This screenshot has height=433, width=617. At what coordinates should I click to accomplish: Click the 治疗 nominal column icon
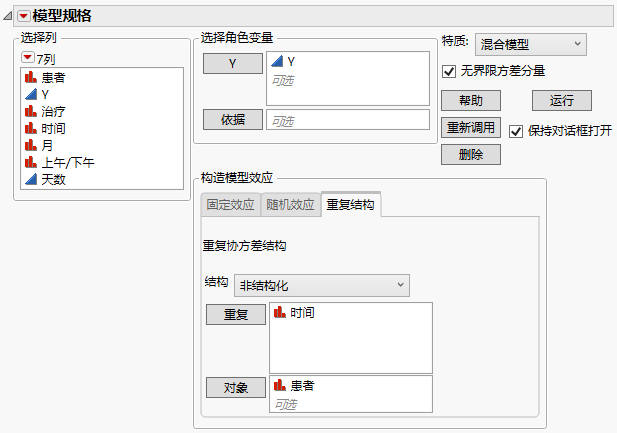[x=31, y=111]
